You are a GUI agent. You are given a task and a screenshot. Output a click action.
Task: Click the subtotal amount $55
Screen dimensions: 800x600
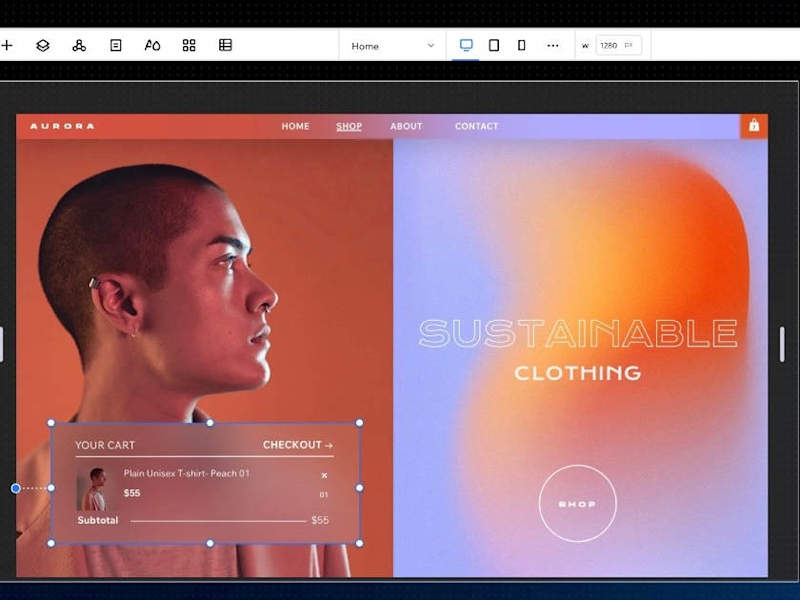320,520
